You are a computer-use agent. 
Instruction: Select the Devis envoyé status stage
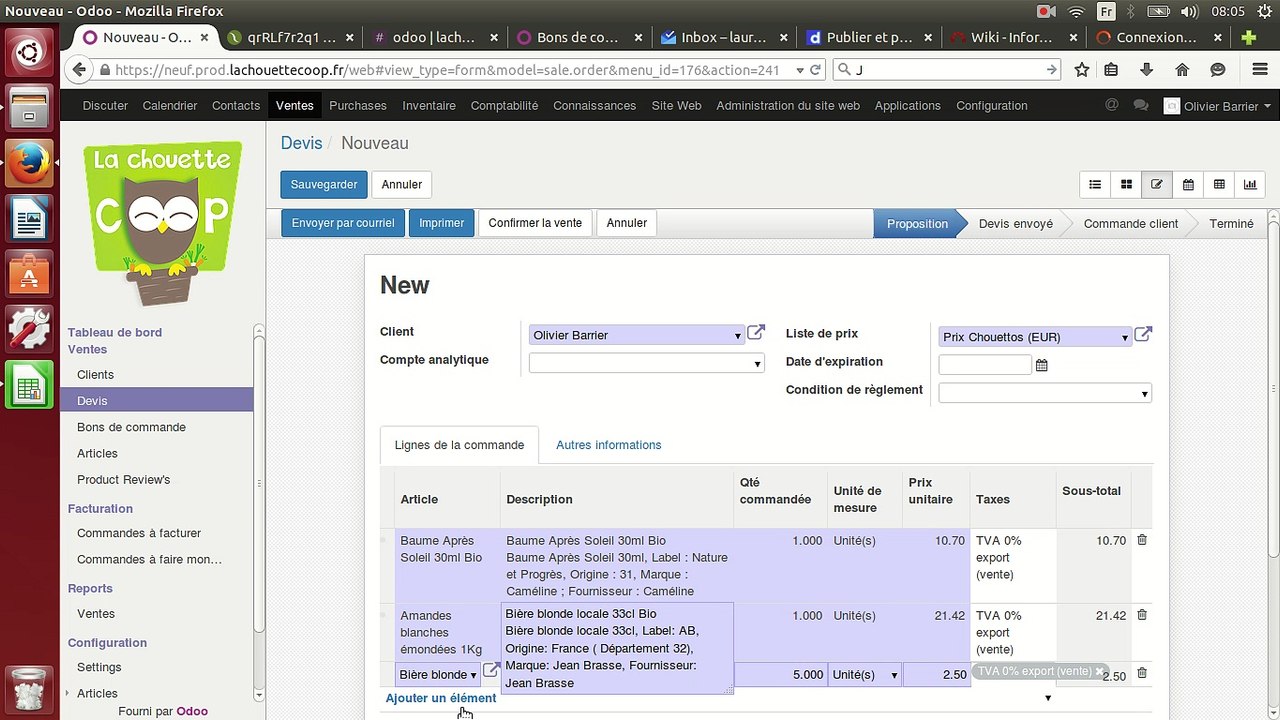(1015, 224)
